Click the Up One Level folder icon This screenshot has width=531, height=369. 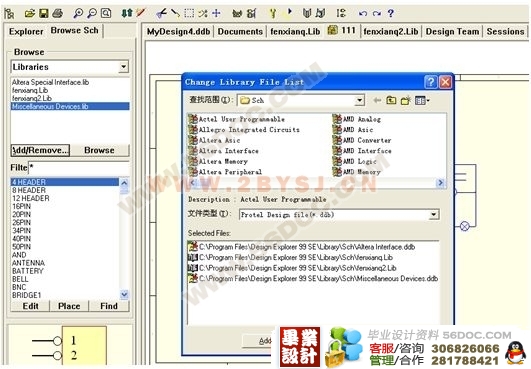(x=391, y=100)
